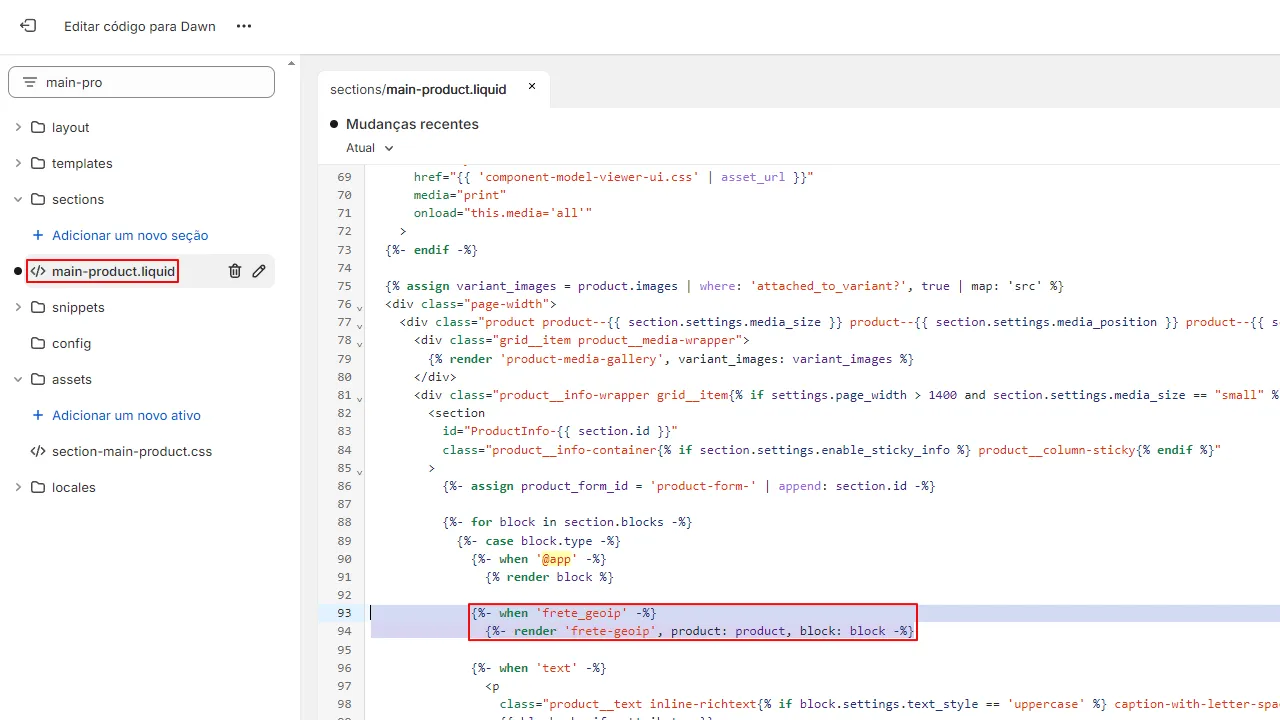Viewport: 1280px width, 720px height.
Task: Open section-main-product.css file
Action: pyautogui.click(x=132, y=451)
